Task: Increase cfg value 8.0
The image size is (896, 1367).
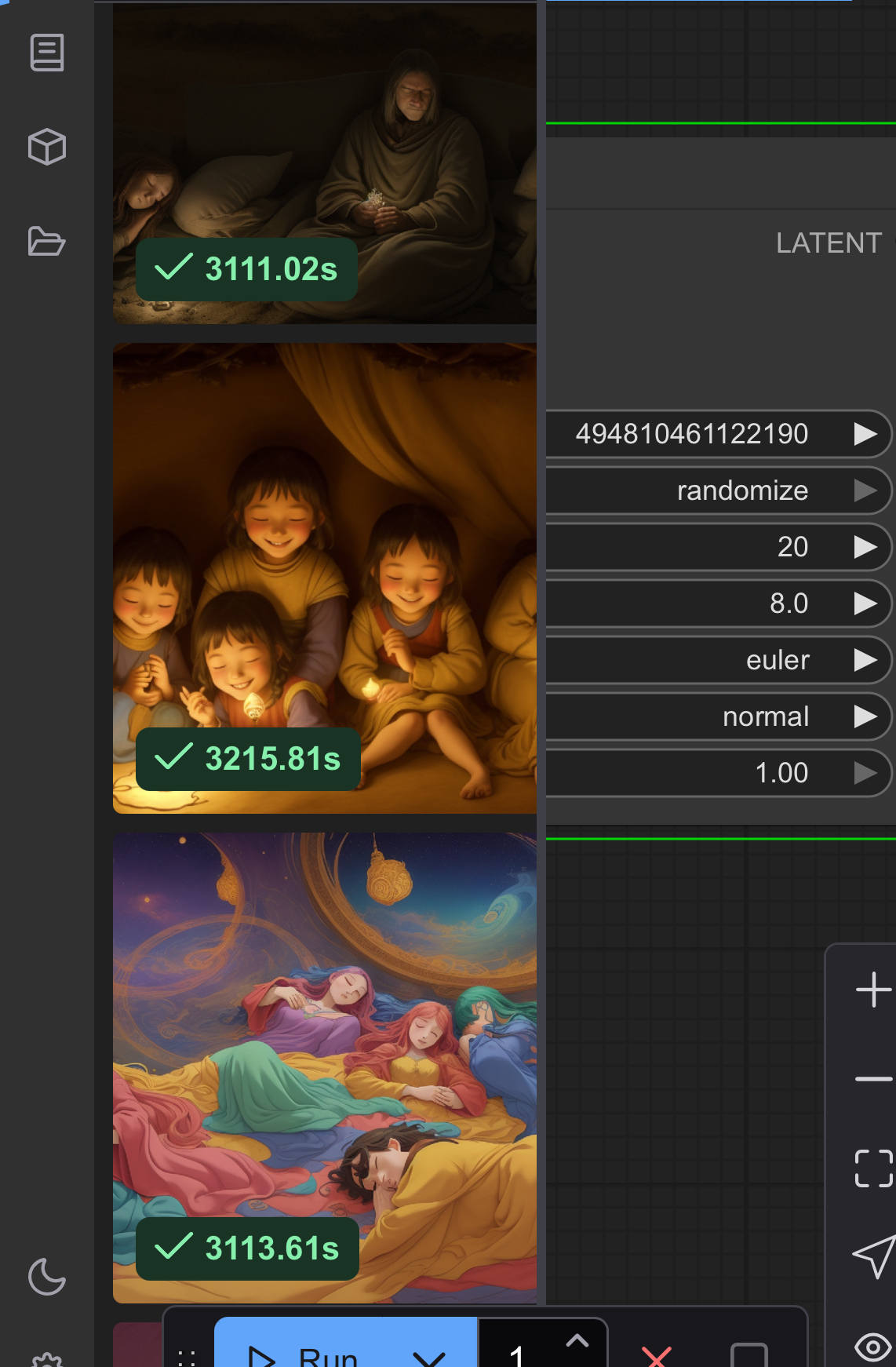Action: pyautogui.click(x=865, y=603)
